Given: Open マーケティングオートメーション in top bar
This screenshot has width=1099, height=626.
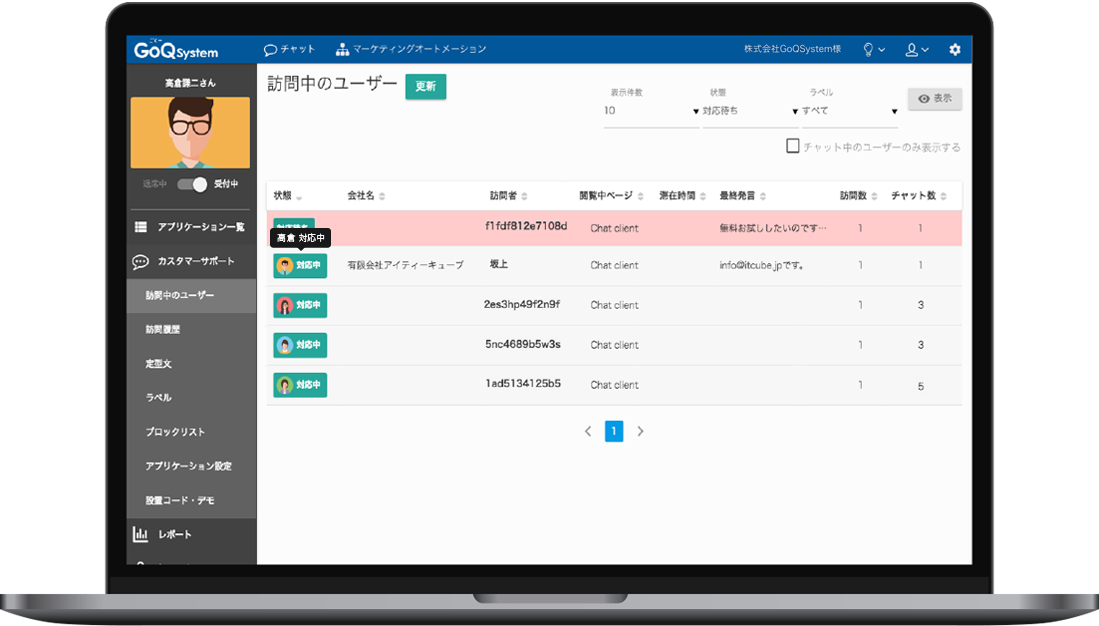Looking at the screenshot, I should 411,49.
